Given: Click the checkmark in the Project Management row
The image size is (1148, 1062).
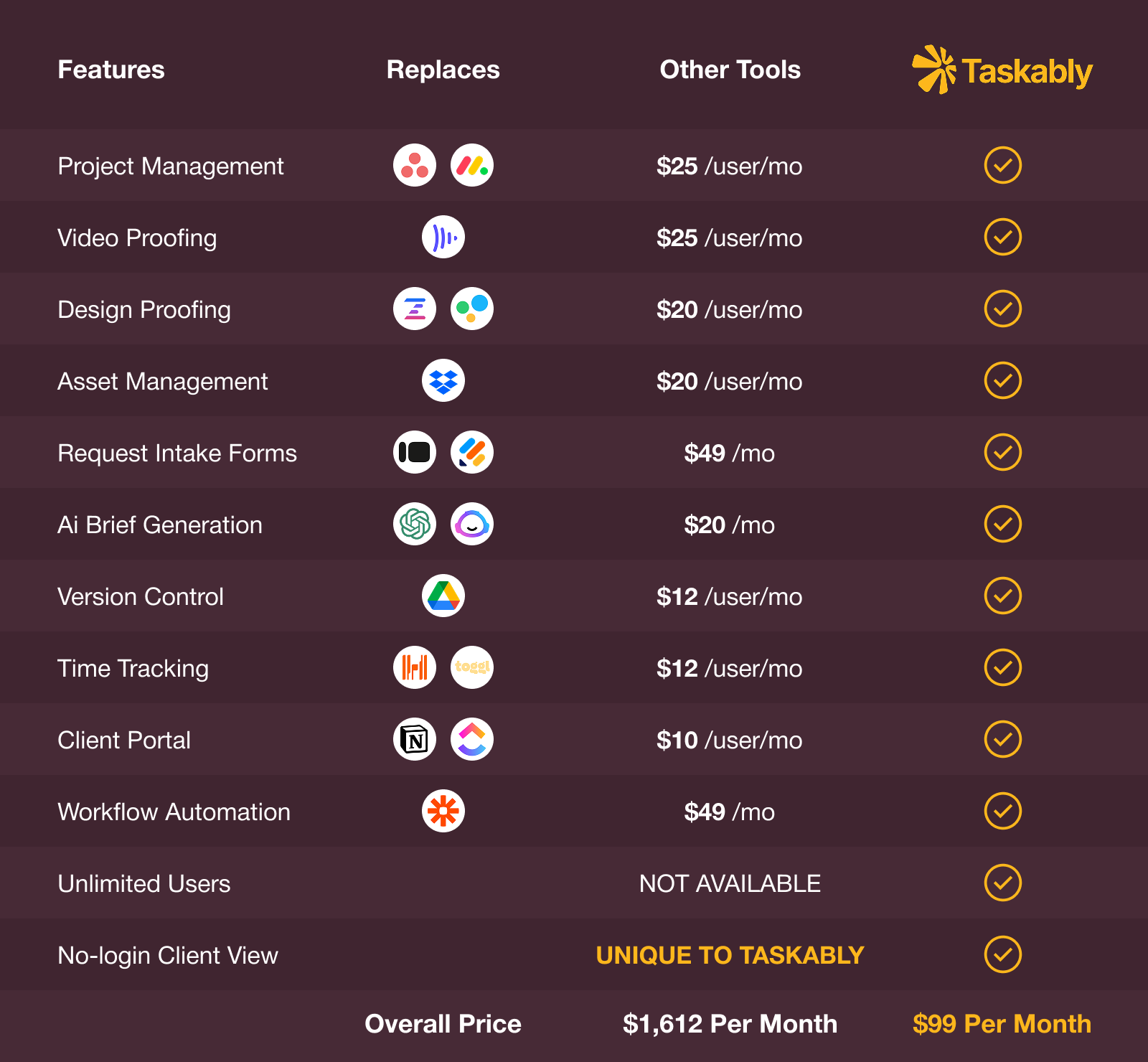Looking at the screenshot, I should [1002, 165].
